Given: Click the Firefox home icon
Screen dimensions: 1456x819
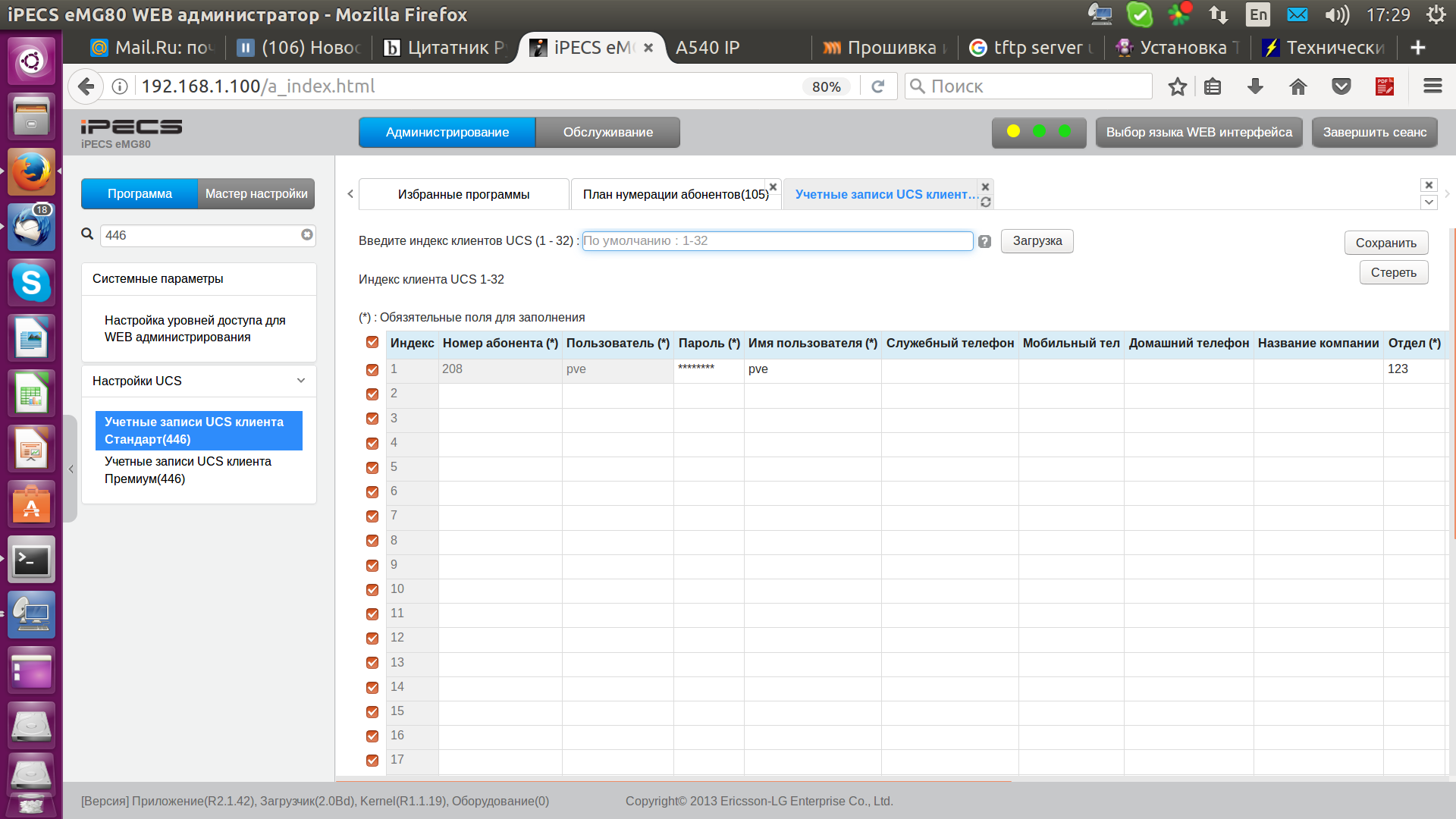Looking at the screenshot, I should (1298, 86).
